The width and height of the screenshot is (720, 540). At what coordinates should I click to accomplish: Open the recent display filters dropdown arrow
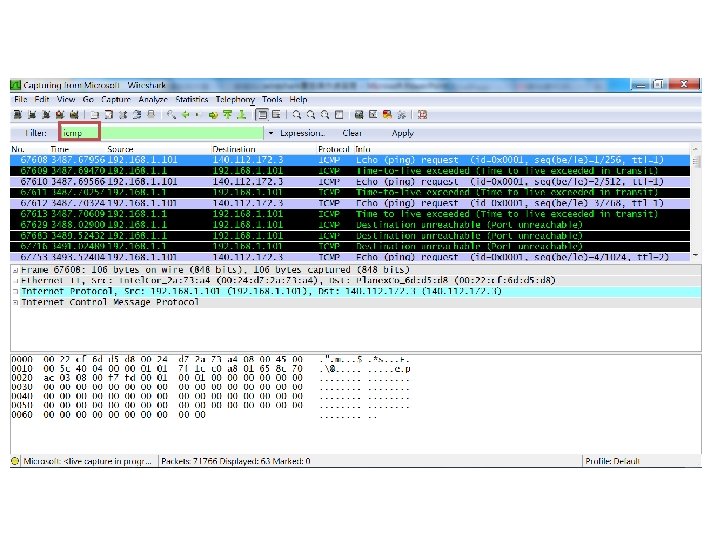271,133
